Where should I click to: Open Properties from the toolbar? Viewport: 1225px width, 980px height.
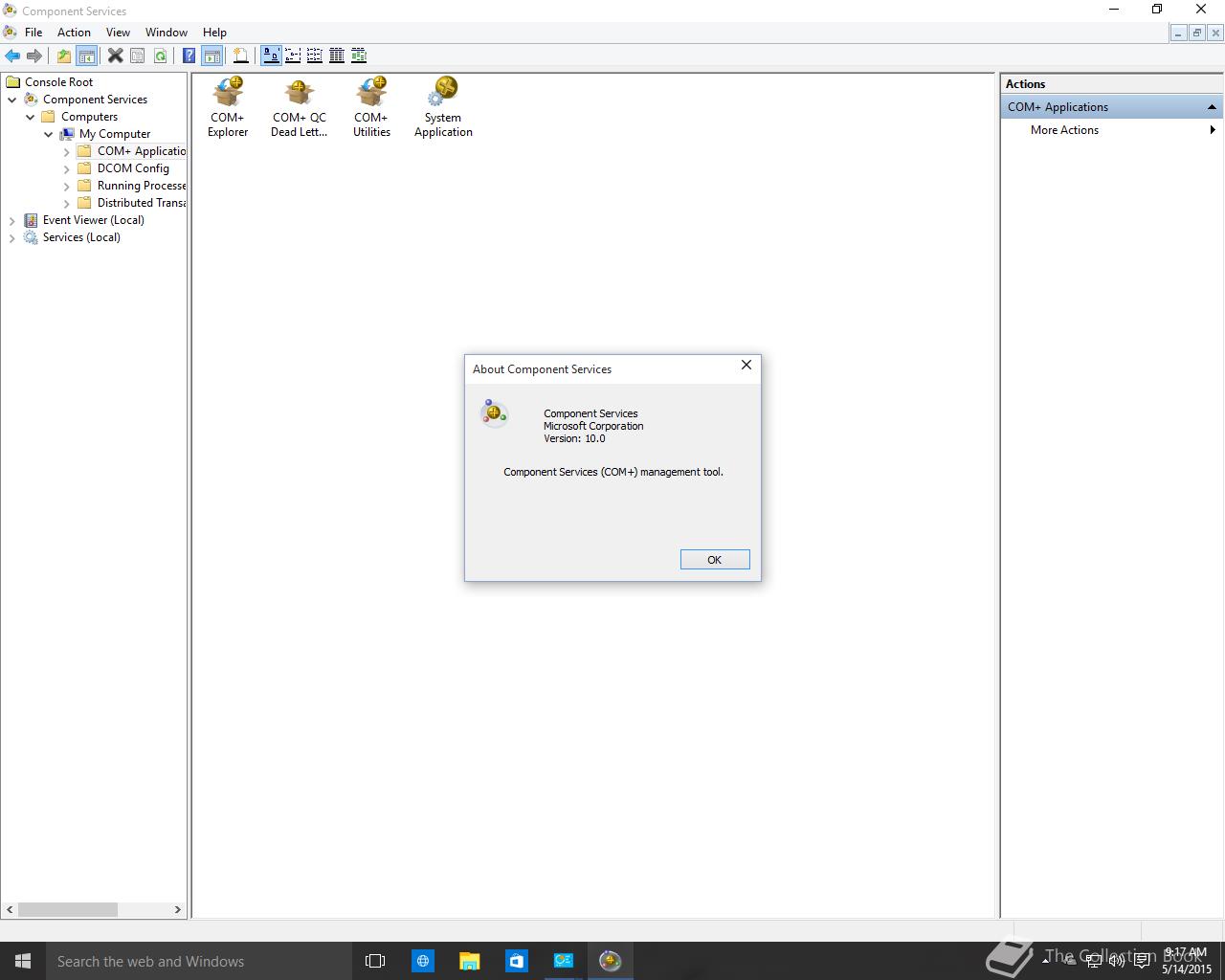pos(138,56)
